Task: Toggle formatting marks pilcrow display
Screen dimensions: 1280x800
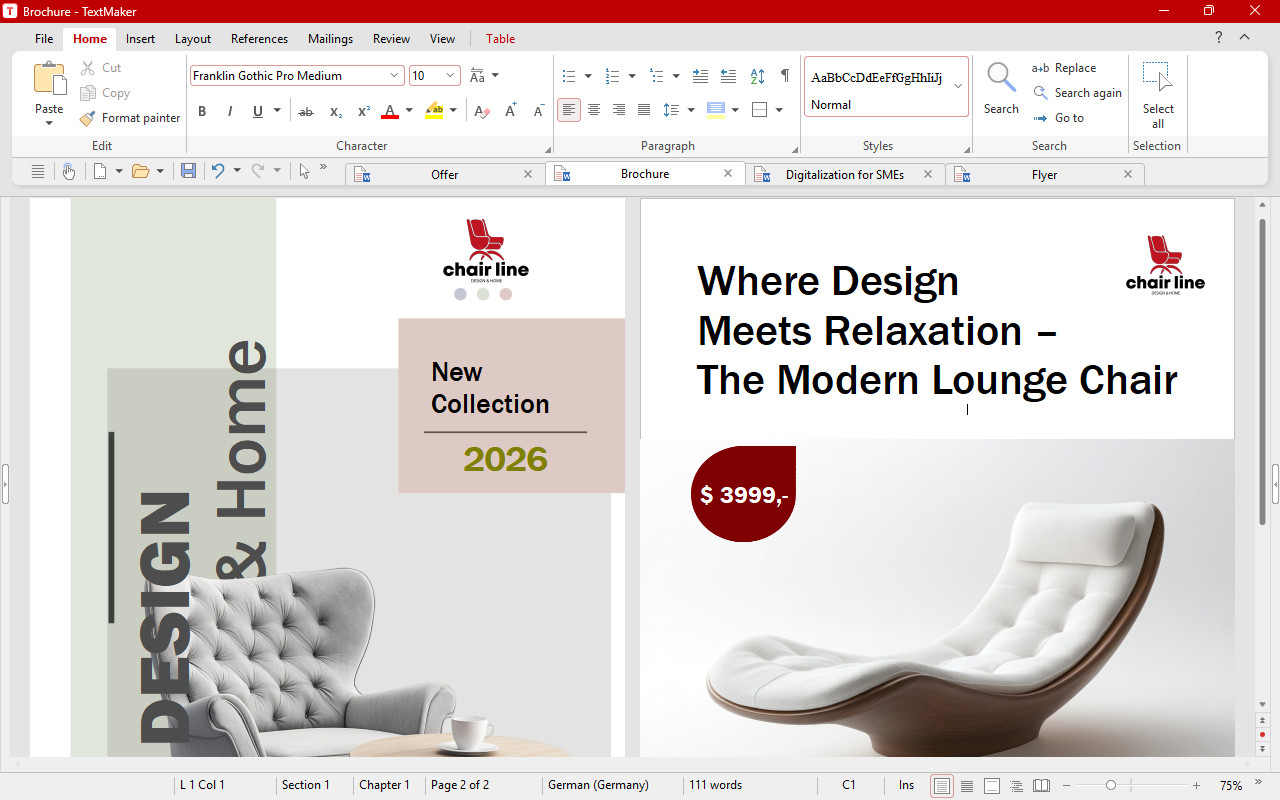Action: click(785, 76)
